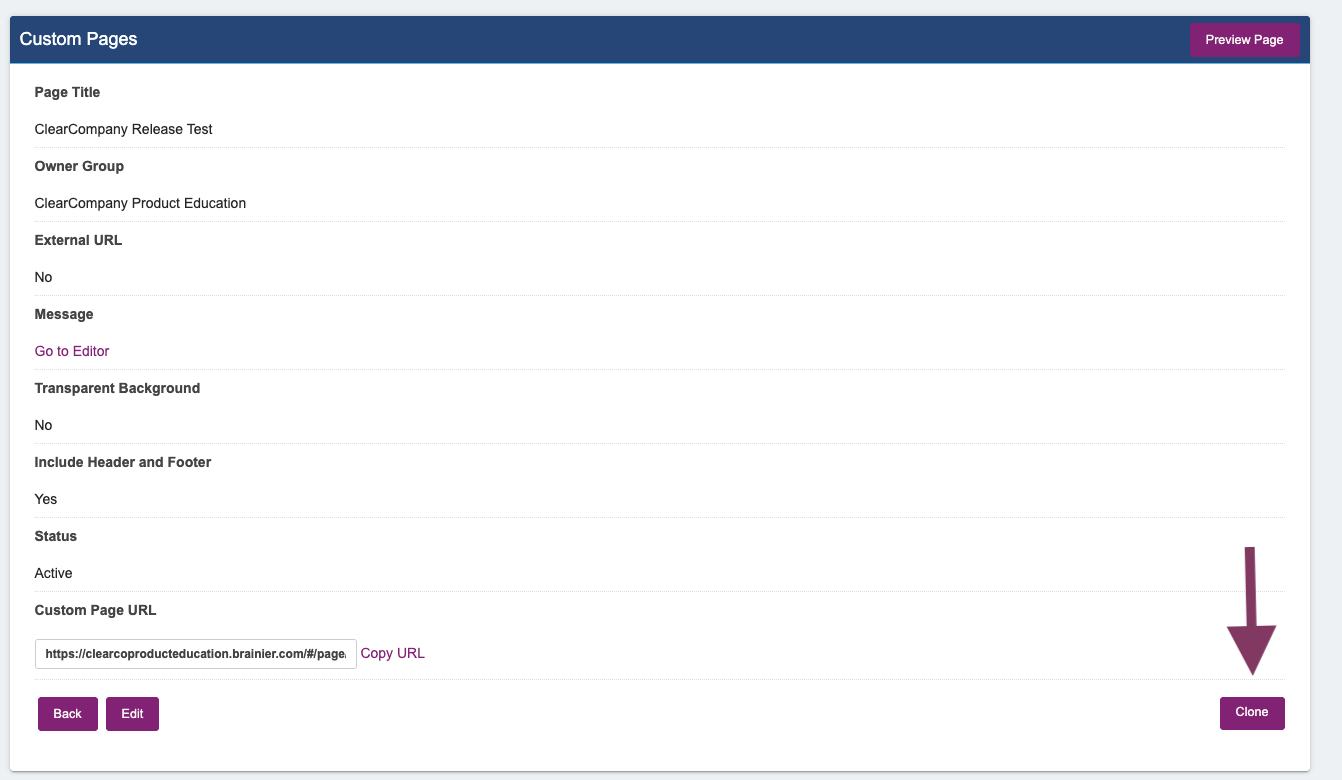Click the Page Title label
The image size is (1342, 780).
(68, 92)
